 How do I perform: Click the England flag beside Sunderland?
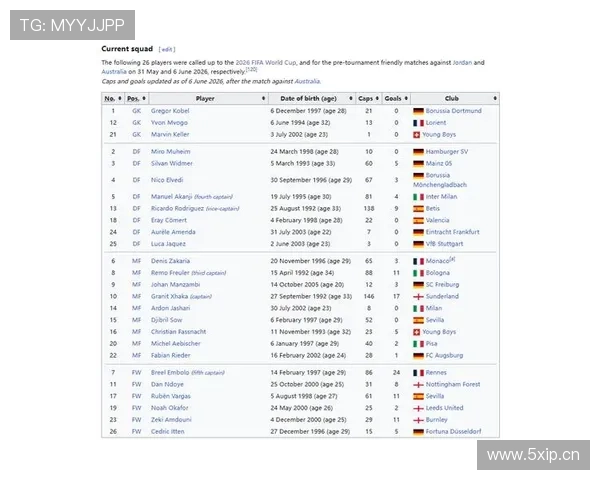coord(418,297)
